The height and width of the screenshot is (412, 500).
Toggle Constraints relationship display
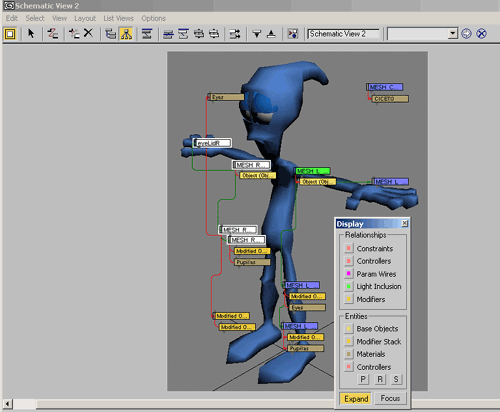coord(349,248)
